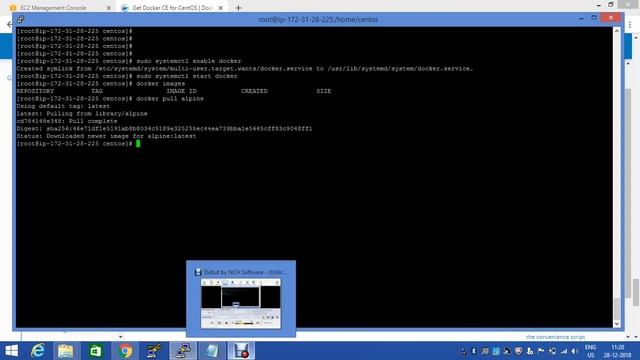Close the EC2 Management Console tab

pyautogui.click(x=109, y=8)
